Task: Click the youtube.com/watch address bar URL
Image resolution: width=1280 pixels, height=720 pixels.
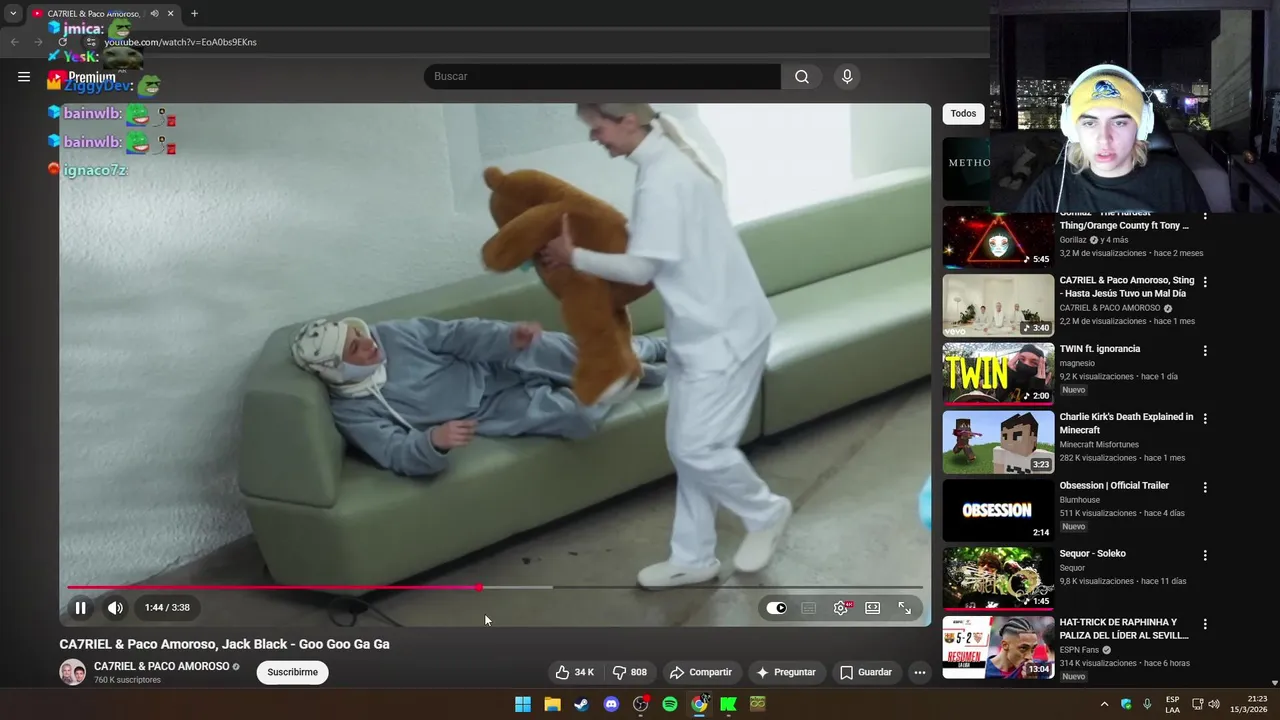Action: point(181,42)
